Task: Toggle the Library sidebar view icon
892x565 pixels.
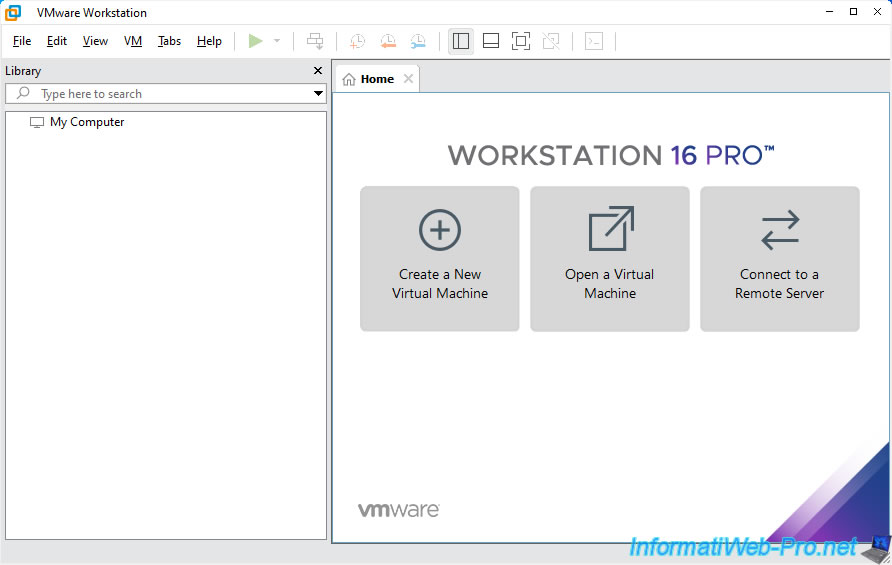Action: pyautogui.click(x=461, y=41)
